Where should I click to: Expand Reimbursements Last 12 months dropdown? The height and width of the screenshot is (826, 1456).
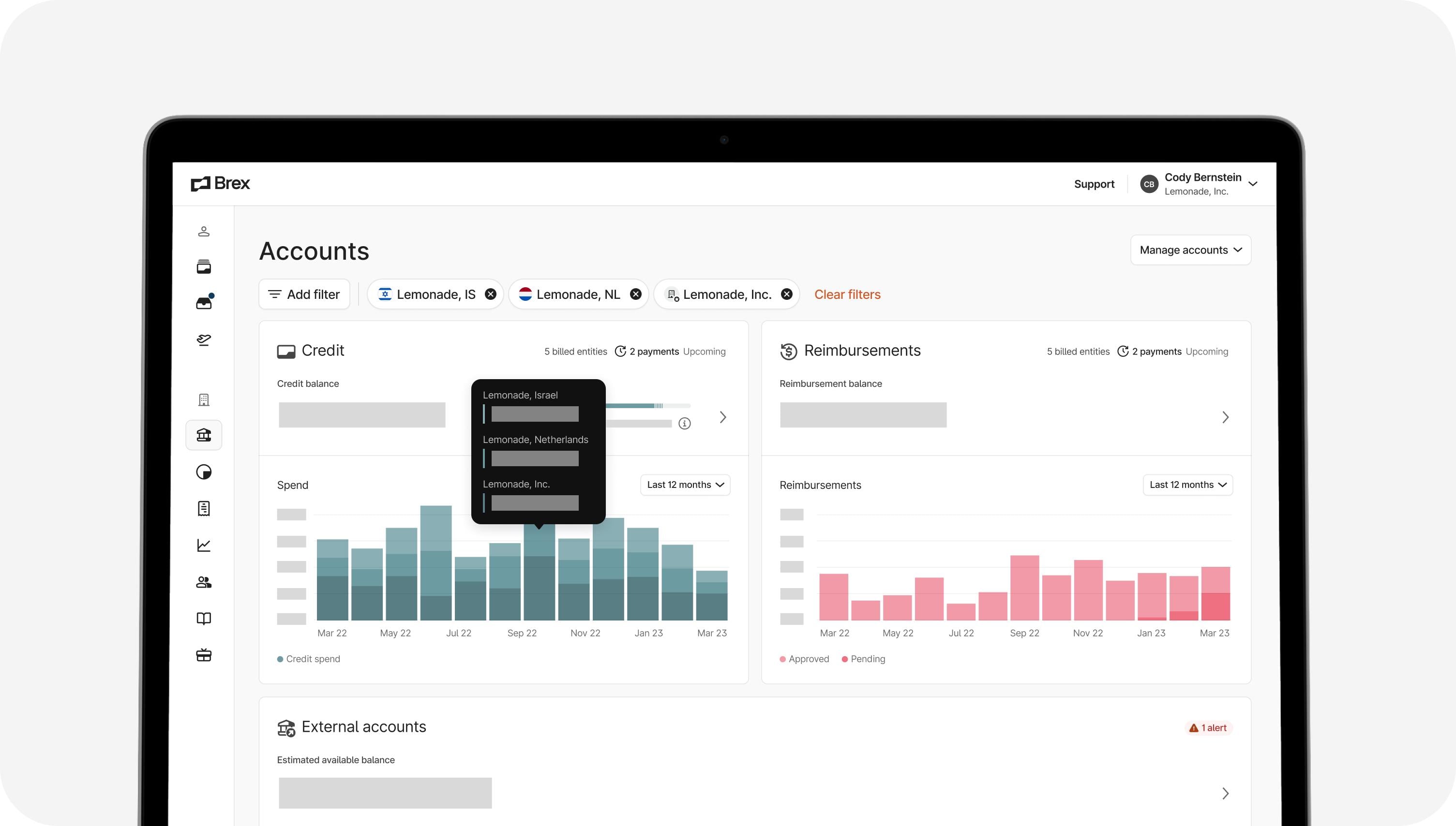1187,485
